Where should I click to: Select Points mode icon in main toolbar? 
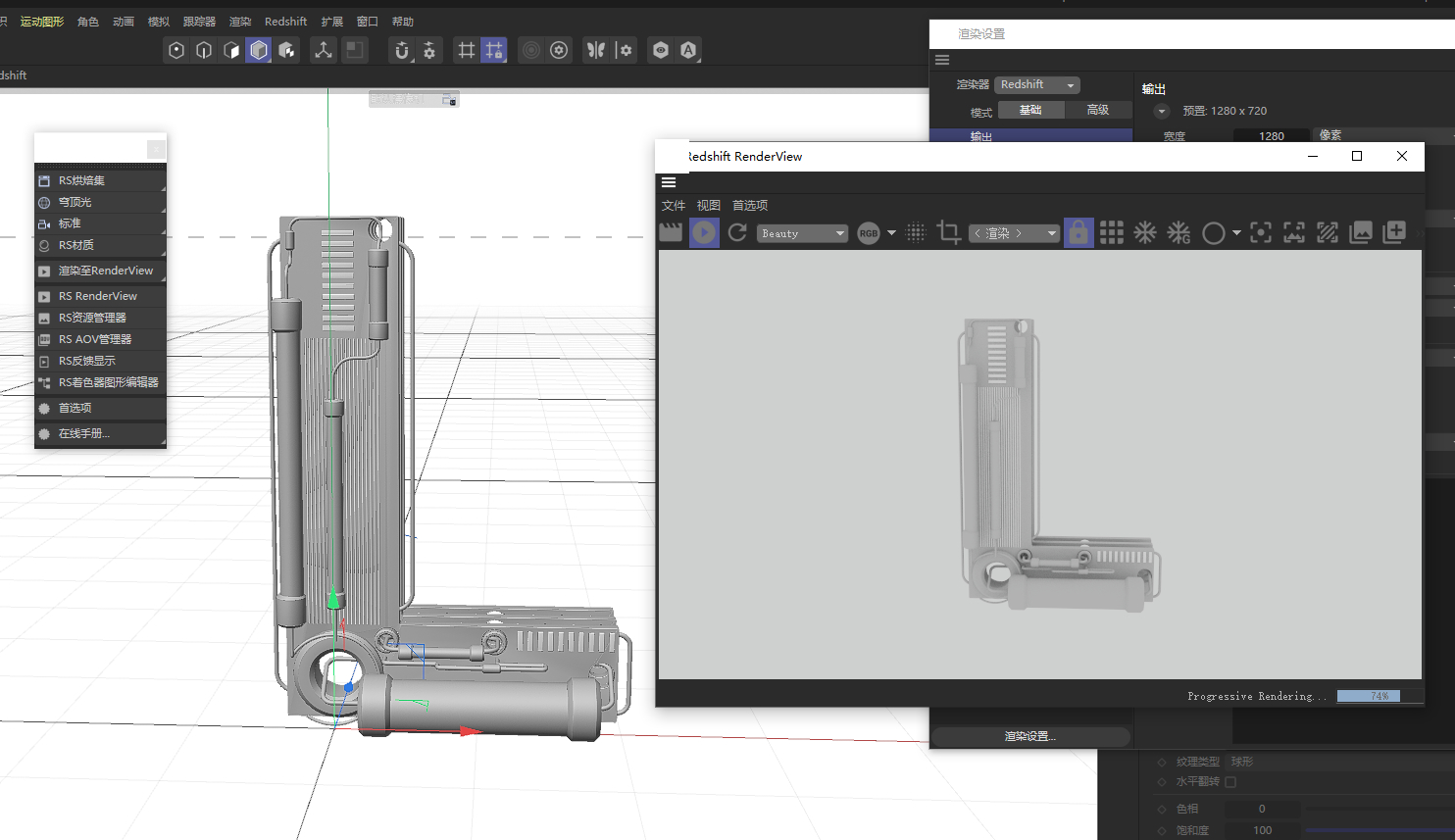[176, 50]
